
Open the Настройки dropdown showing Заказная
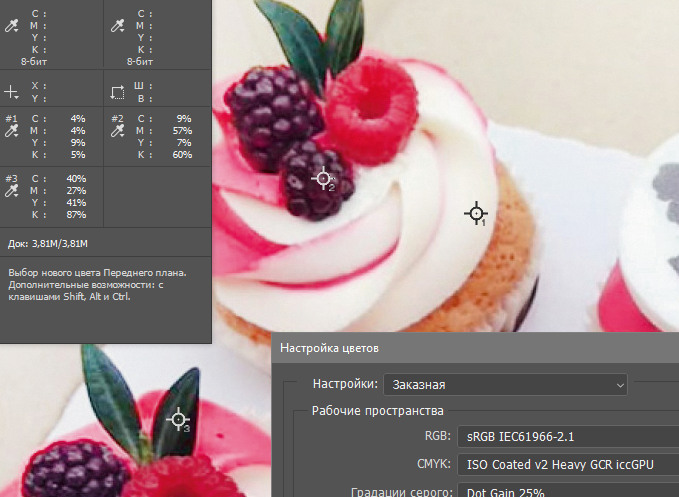505,384
